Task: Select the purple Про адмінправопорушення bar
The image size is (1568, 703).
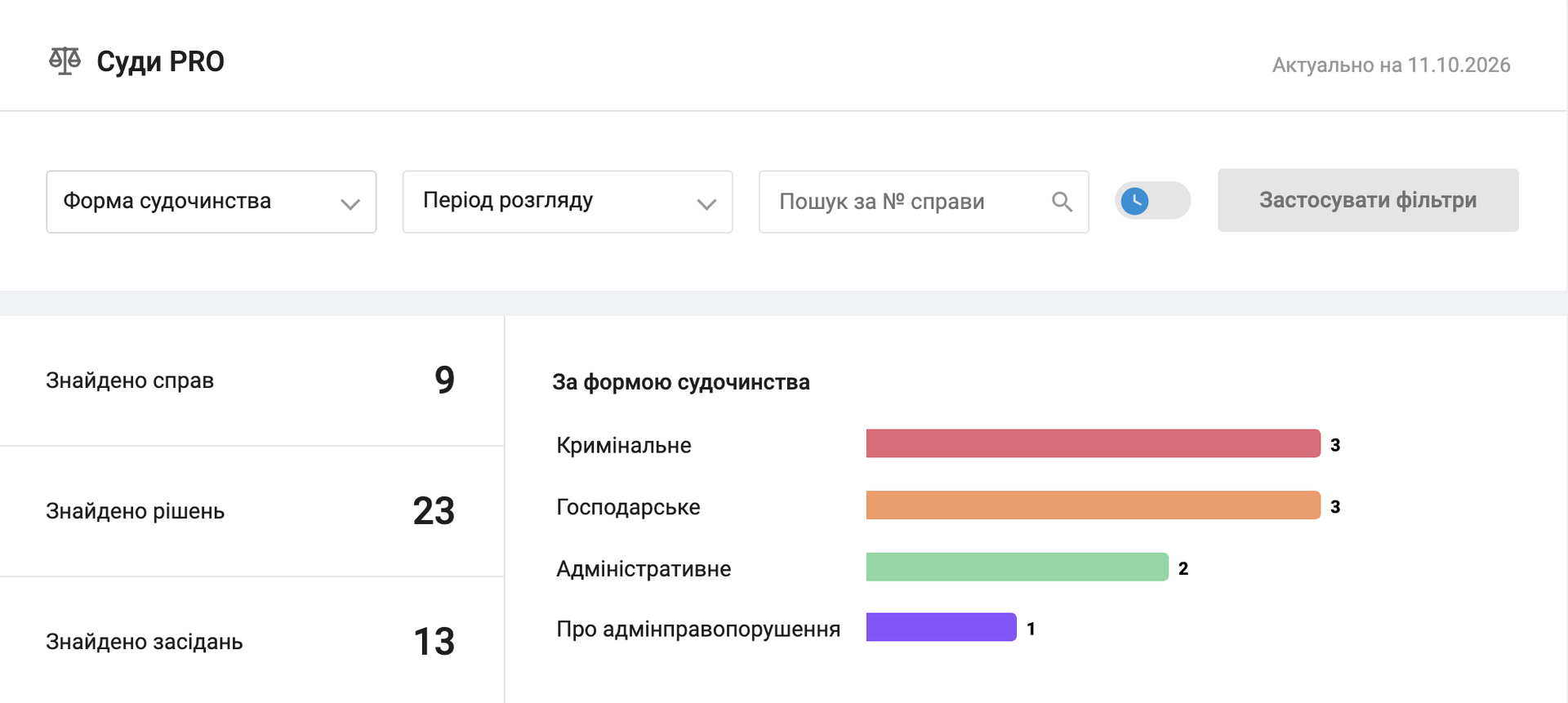Action: tap(942, 627)
